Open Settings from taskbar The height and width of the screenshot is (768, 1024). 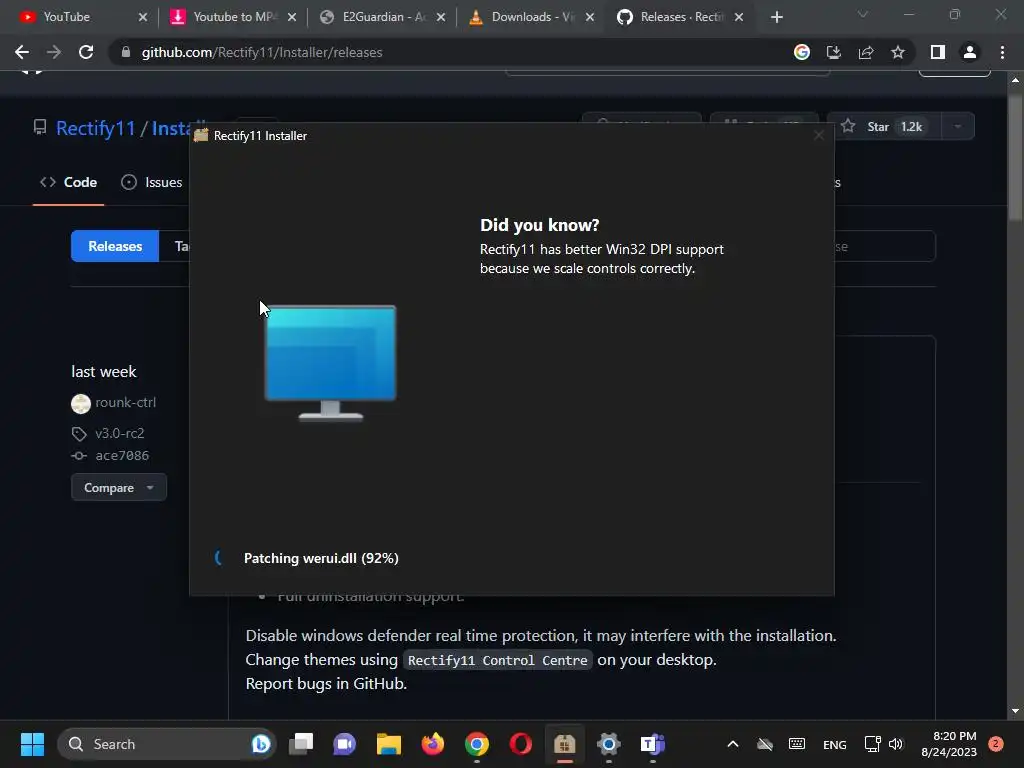[608, 744]
